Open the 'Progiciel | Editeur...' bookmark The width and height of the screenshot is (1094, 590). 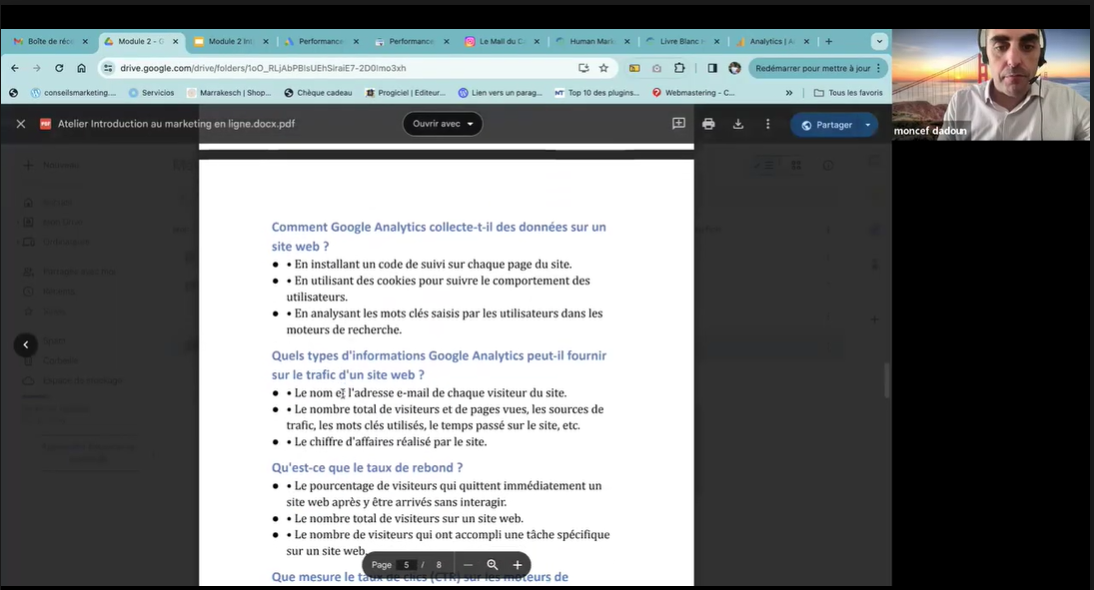click(405, 93)
